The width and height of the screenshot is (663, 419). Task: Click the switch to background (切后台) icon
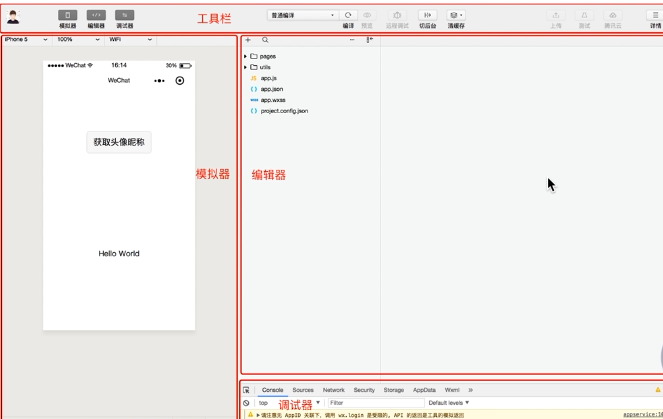coord(427,15)
